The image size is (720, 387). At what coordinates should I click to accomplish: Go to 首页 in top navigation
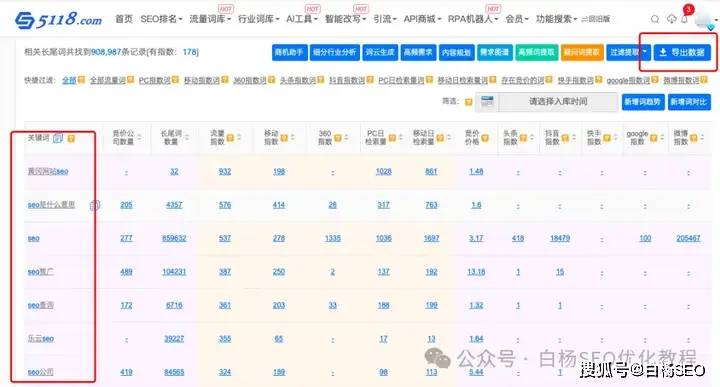point(124,19)
